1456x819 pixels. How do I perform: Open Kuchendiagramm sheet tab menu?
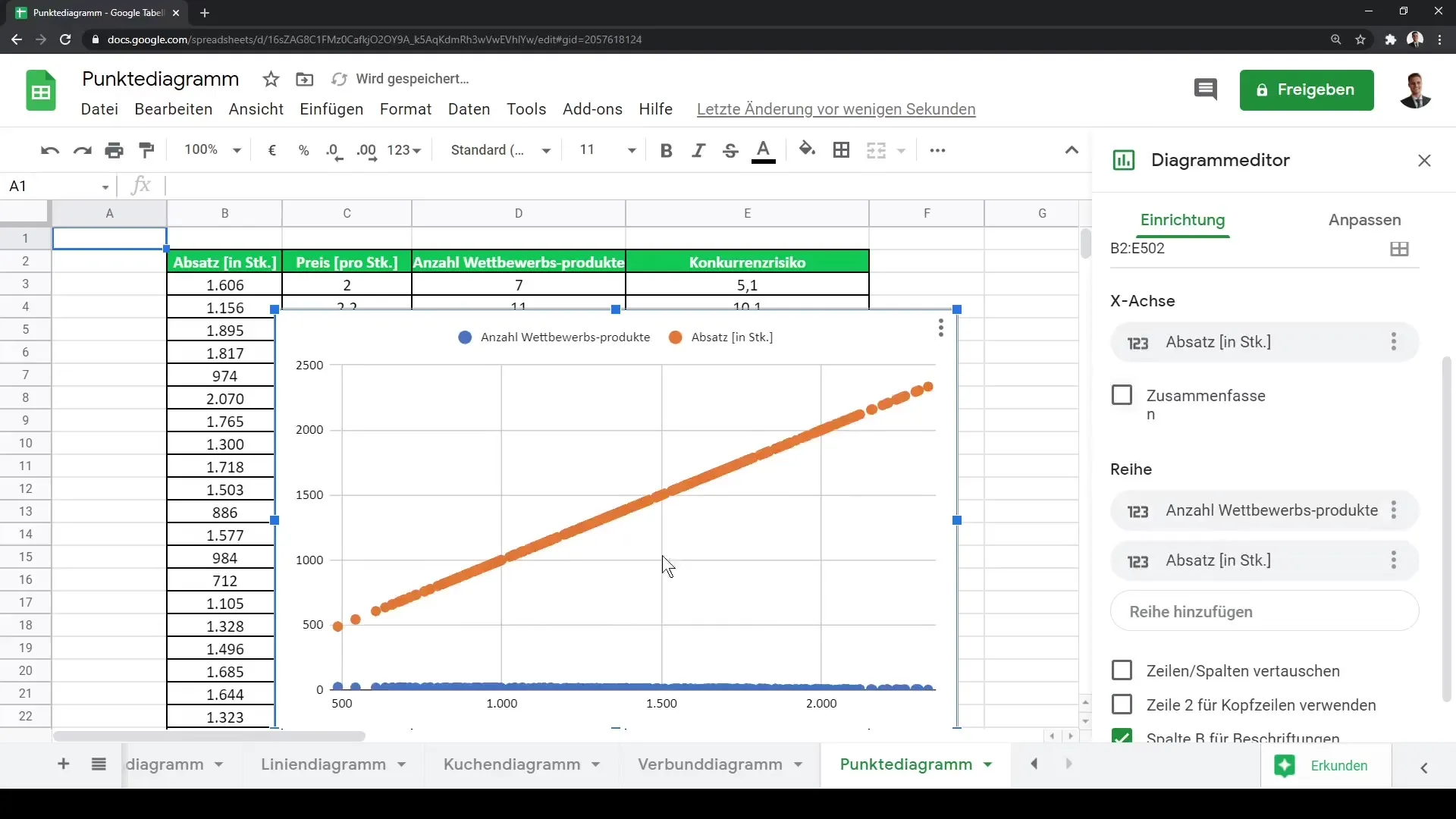click(x=596, y=764)
